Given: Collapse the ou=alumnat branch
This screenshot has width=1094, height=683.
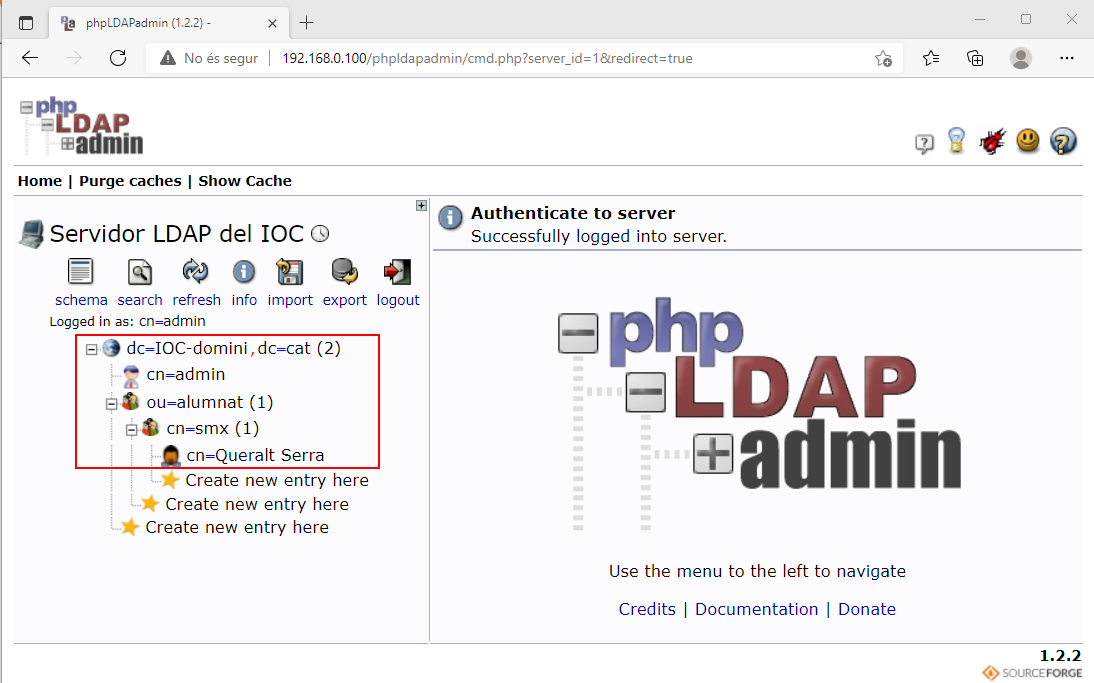Looking at the screenshot, I should (x=111, y=403).
